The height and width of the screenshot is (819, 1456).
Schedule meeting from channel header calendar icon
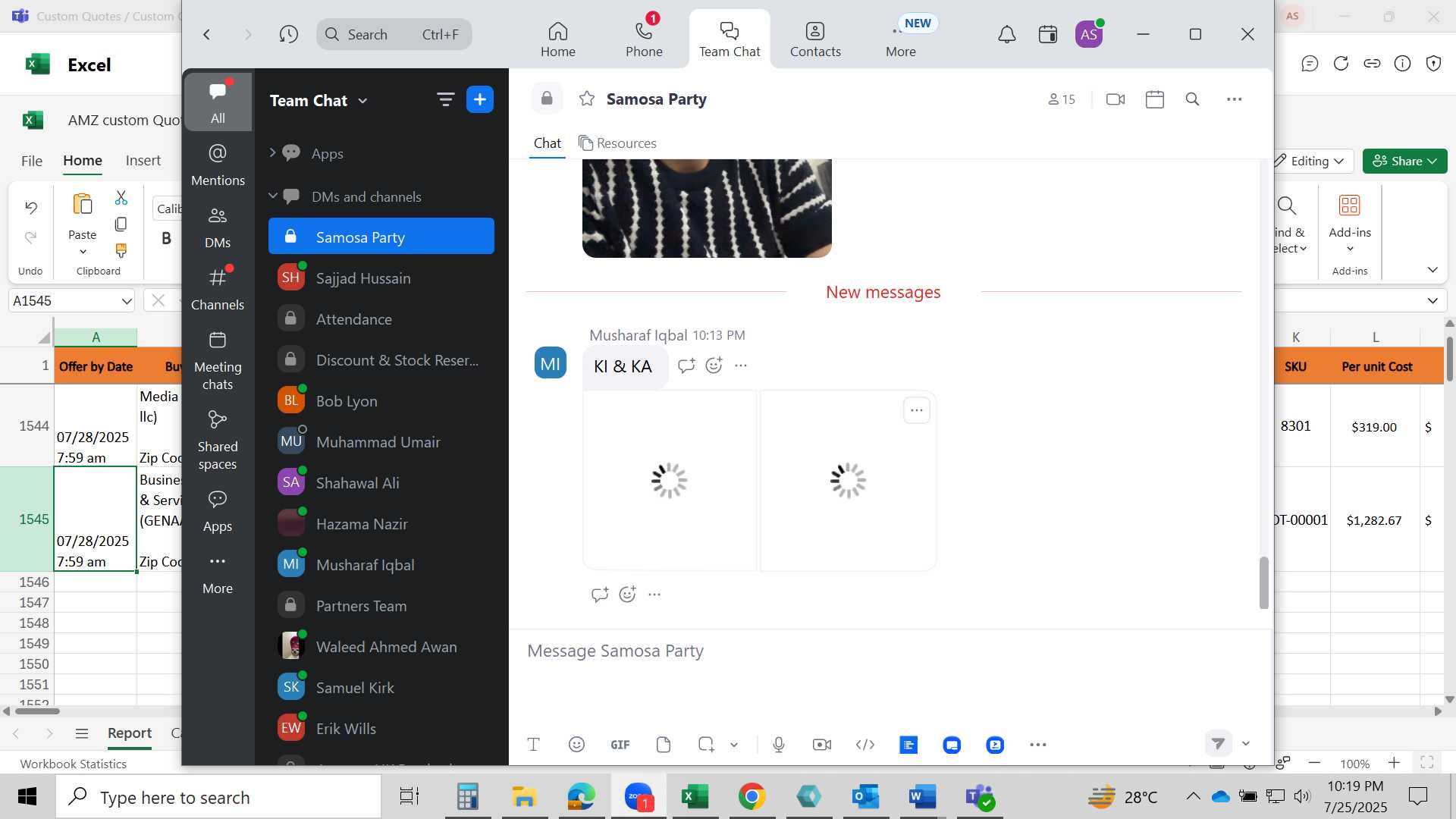(x=1155, y=99)
